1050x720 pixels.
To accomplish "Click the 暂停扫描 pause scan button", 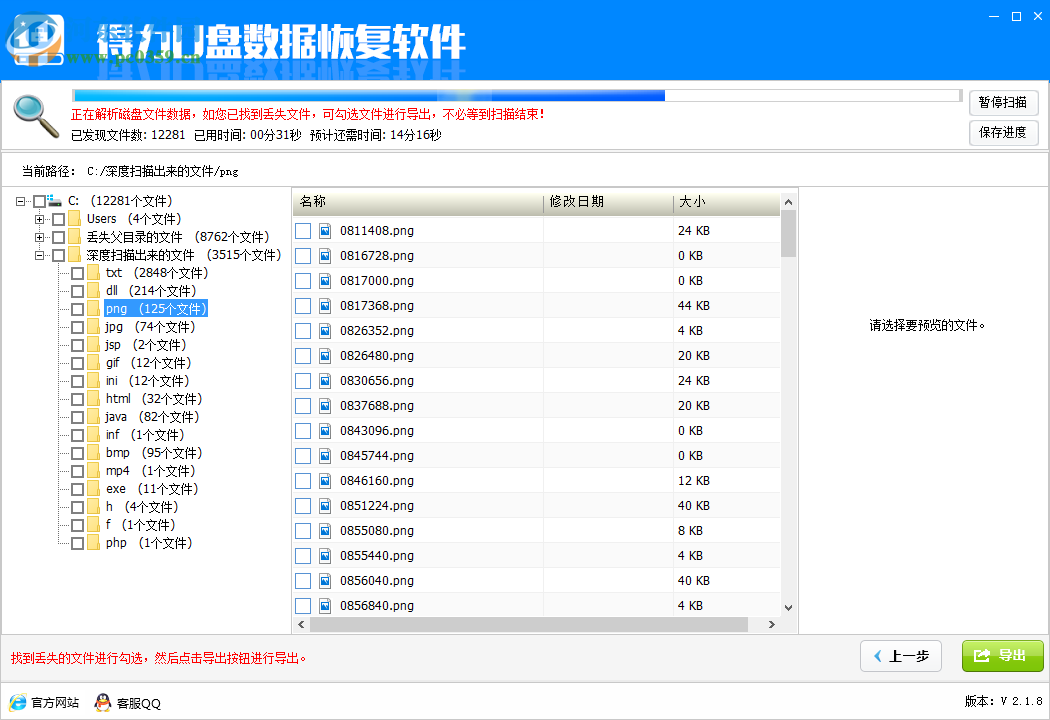I will (x=1003, y=102).
